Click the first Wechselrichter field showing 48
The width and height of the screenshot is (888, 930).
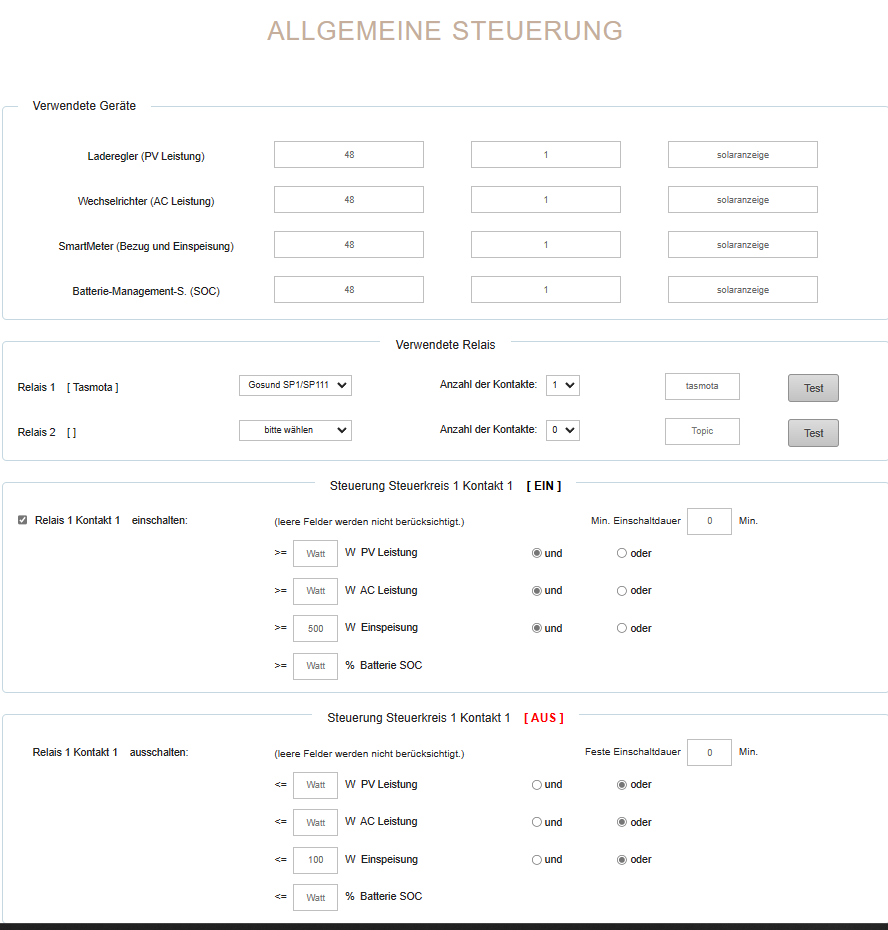coord(348,200)
